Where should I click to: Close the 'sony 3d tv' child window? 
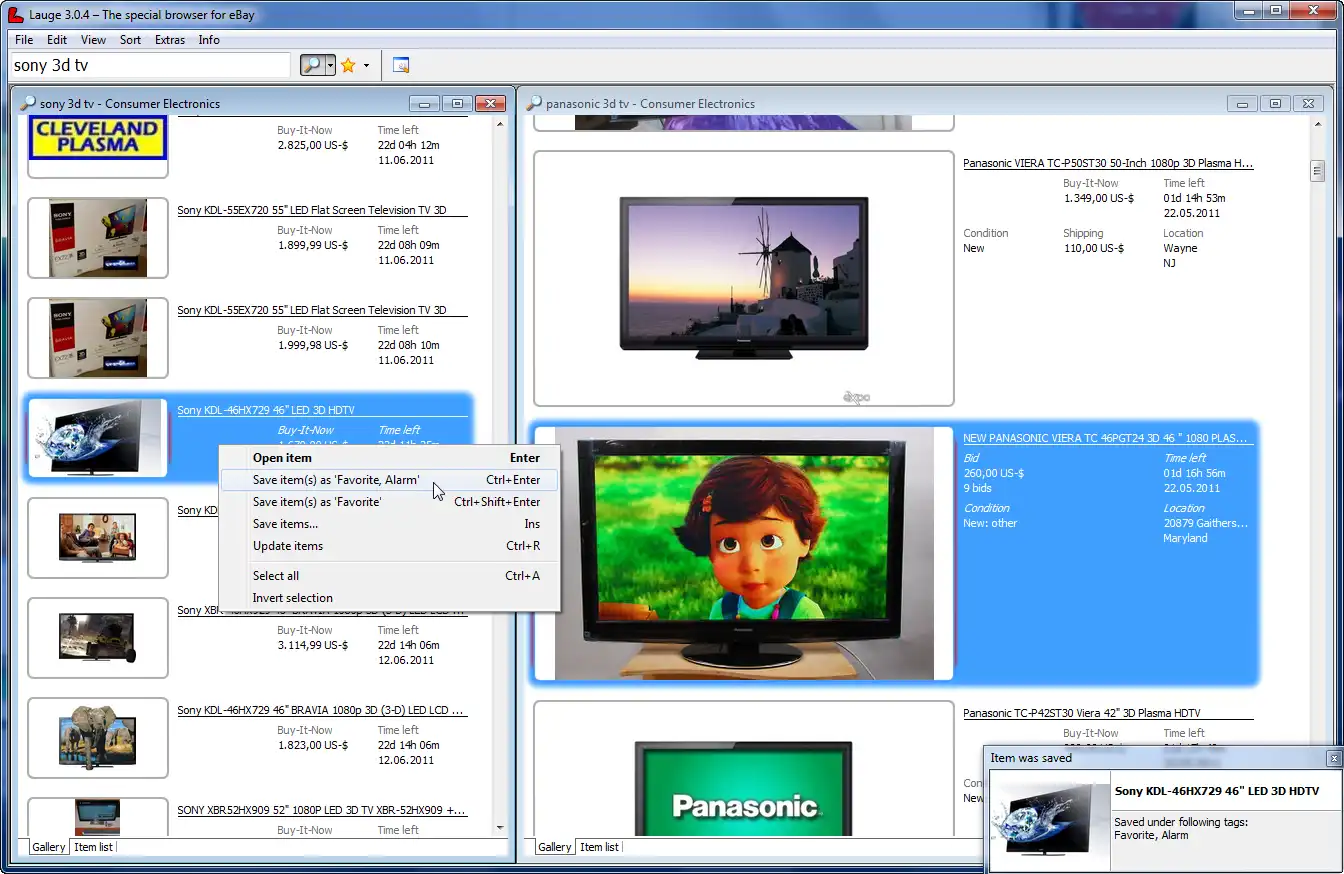tap(490, 104)
